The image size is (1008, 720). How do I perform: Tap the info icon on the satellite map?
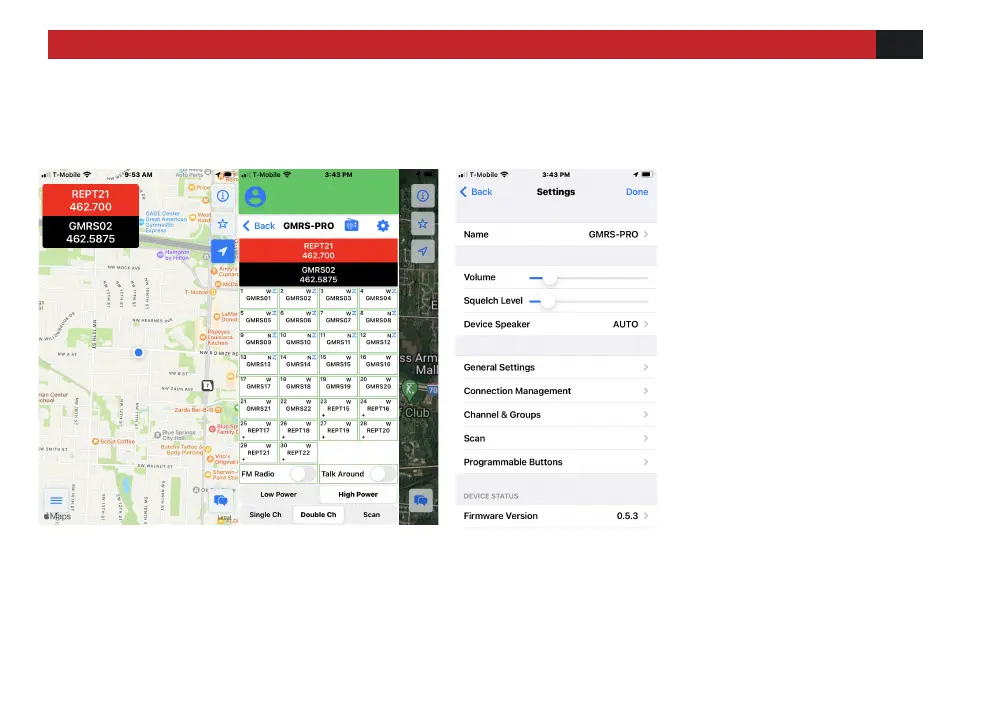point(422,196)
